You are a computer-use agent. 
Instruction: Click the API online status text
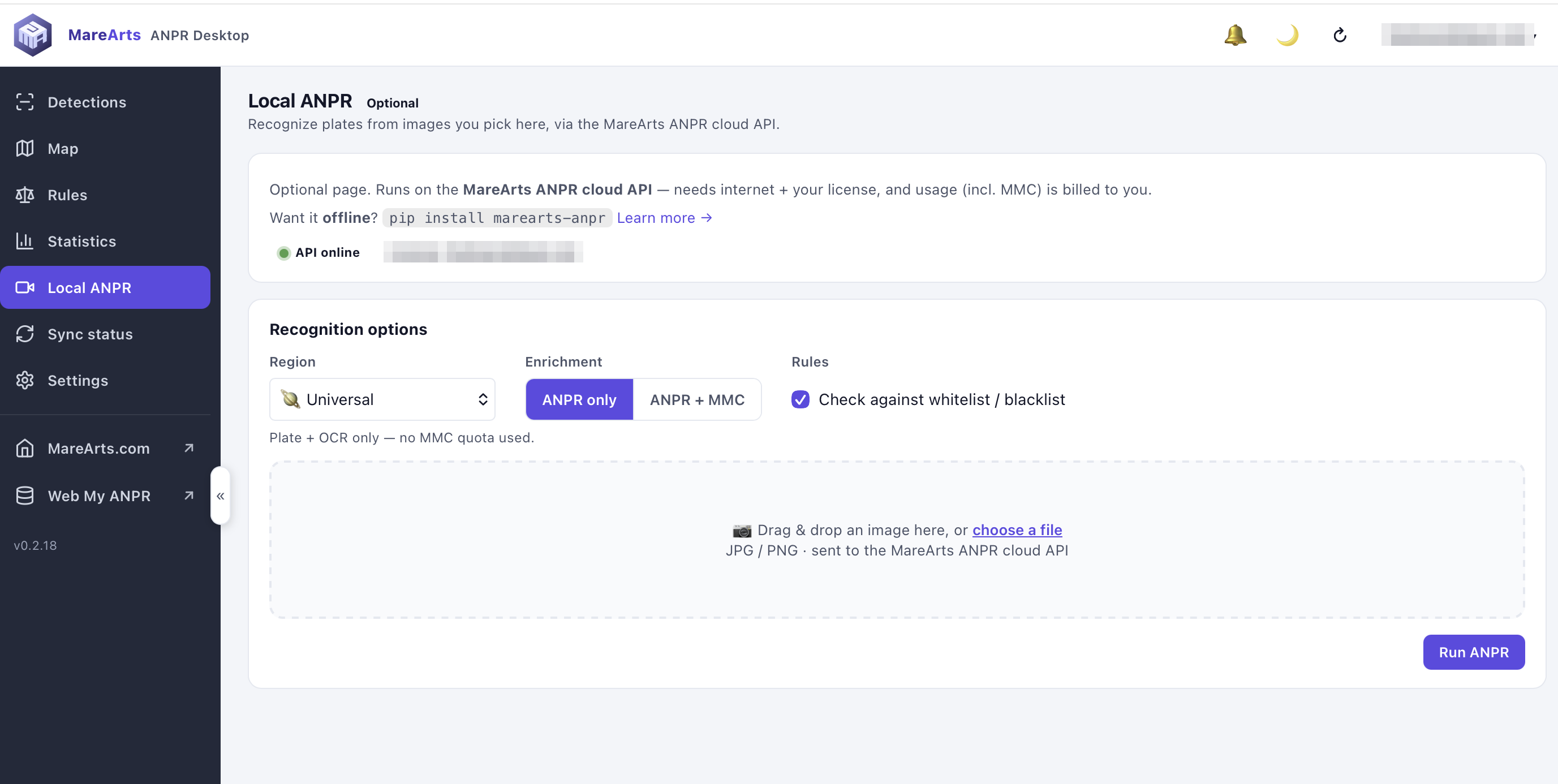(327, 252)
